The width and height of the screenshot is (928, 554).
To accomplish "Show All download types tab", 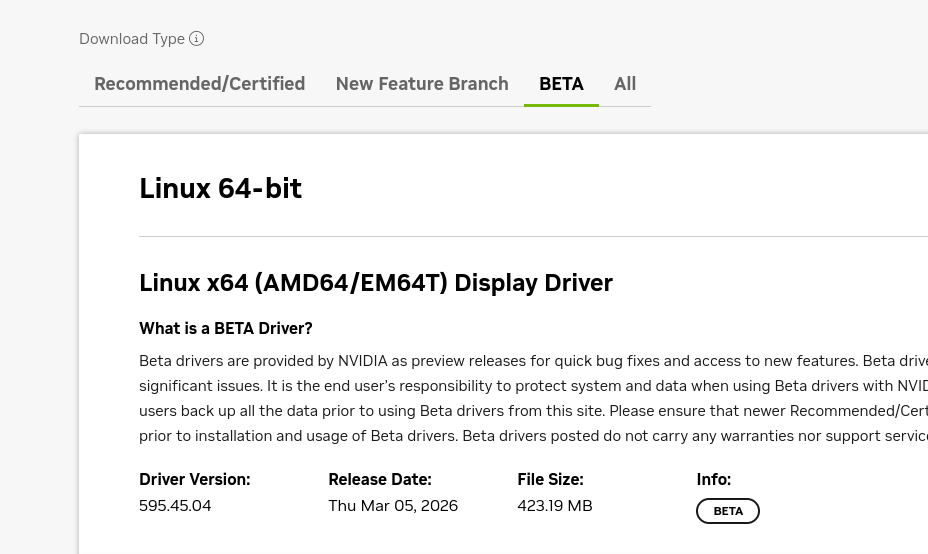I will point(625,84).
